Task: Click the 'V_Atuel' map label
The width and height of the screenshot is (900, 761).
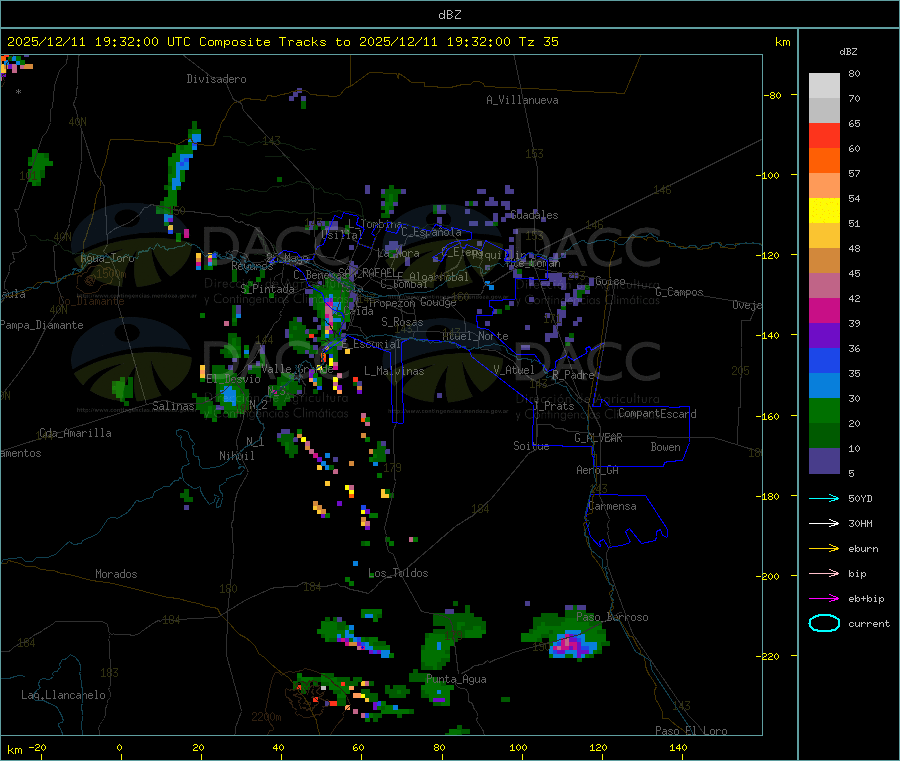Action: (514, 370)
